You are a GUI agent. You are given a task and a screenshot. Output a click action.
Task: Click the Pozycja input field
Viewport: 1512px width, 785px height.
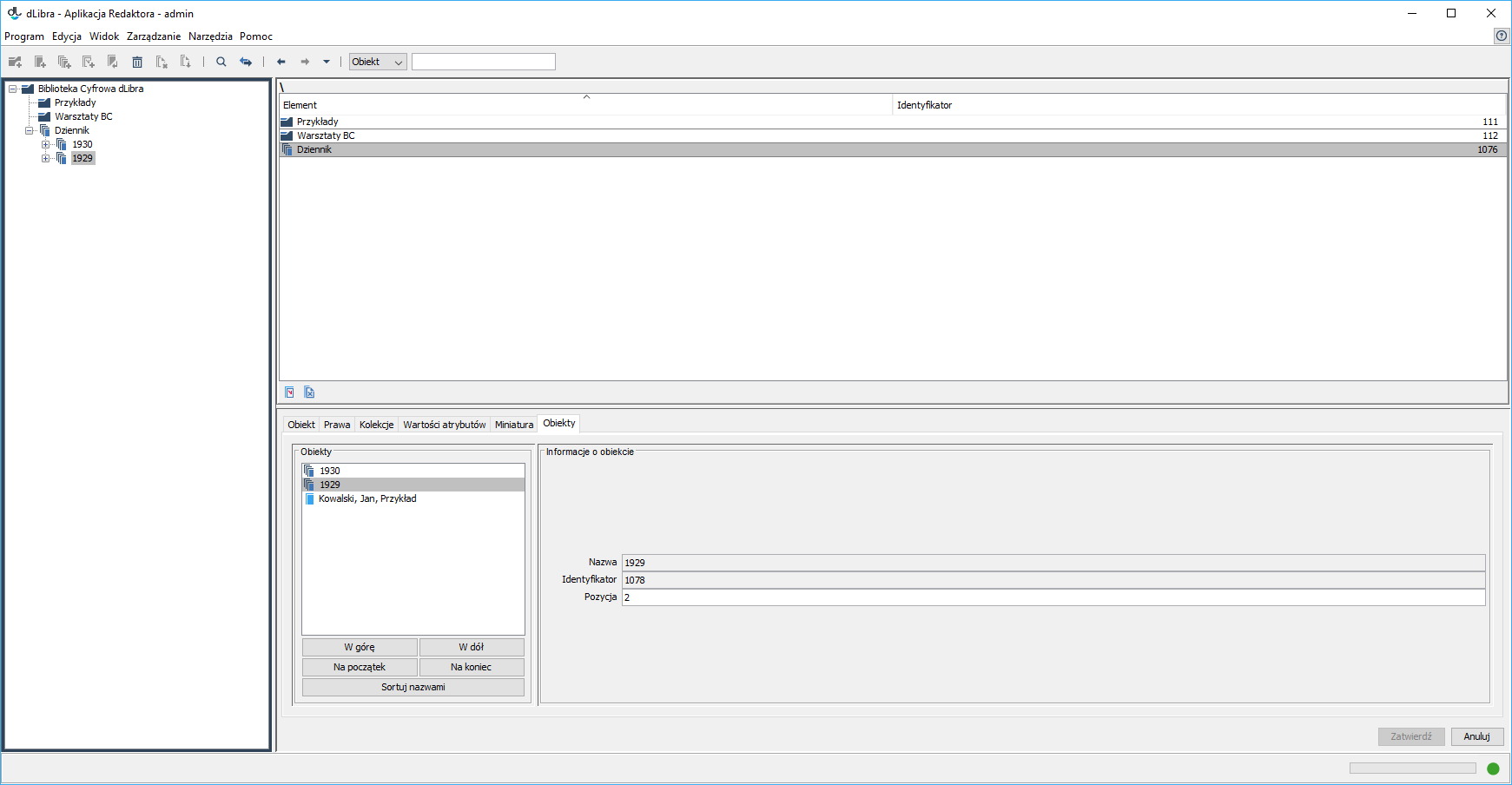pos(1053,597)
